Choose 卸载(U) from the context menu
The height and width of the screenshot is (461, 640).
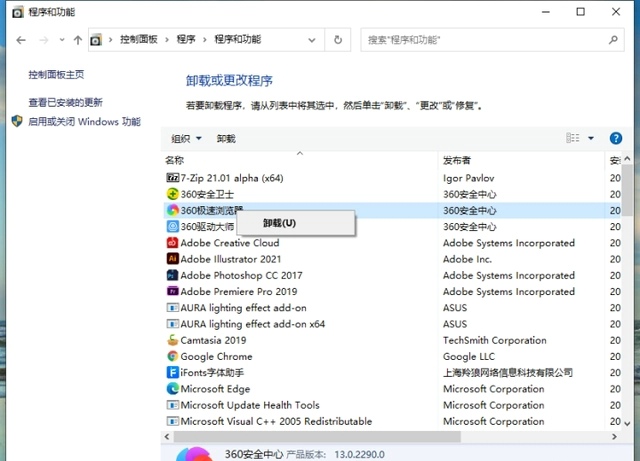296,223
